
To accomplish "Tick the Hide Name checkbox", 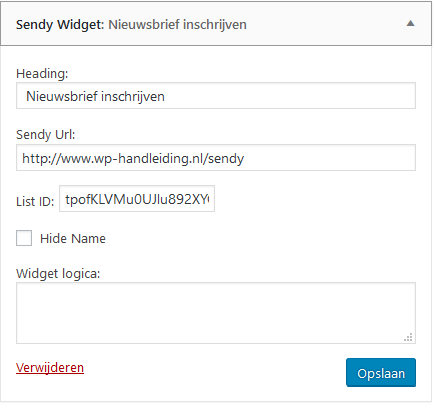I will [x=24, y=238].
